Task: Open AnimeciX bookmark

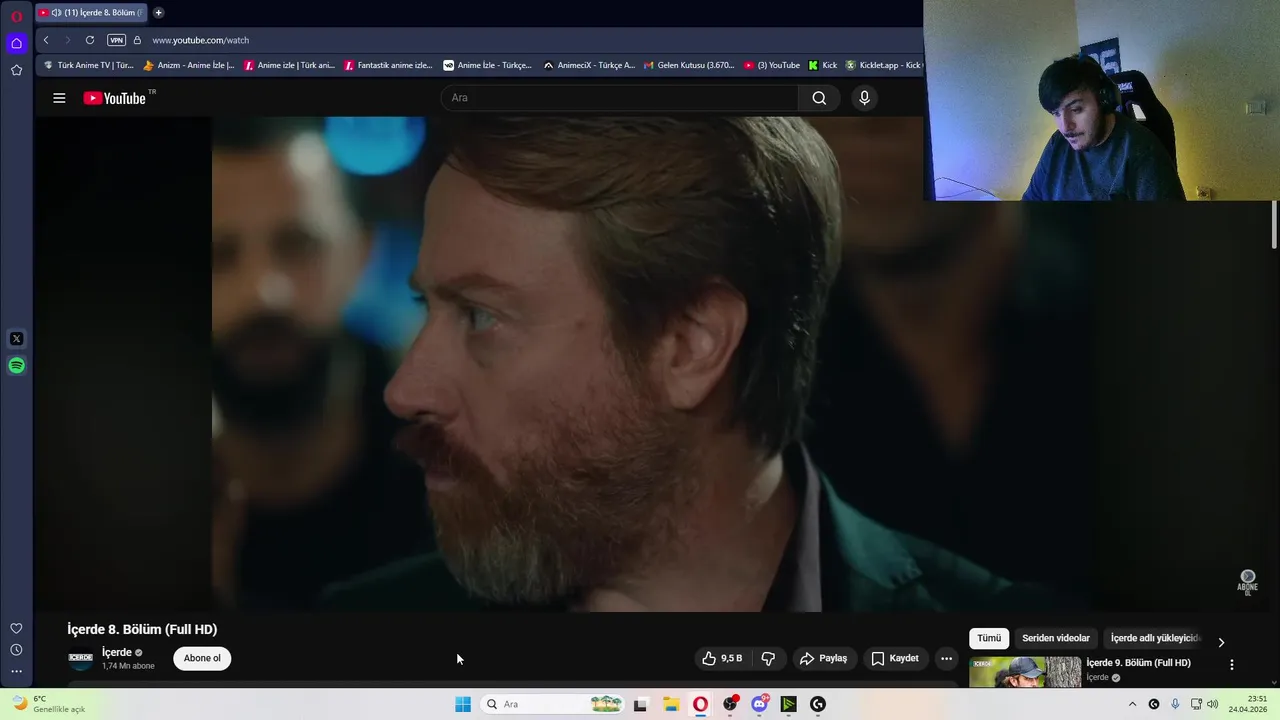Action: (x=589, y=65)
